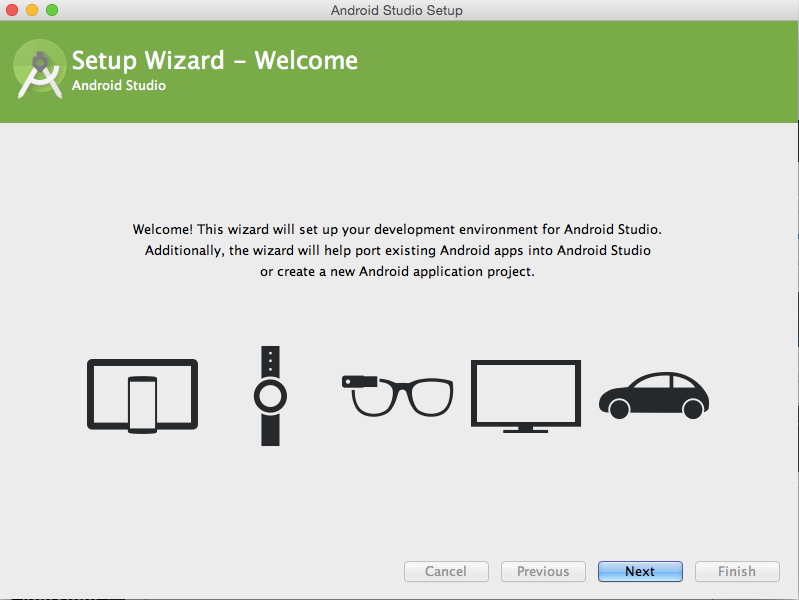Click the TV screen icon
Screen dimensions: 799x600
526,396
